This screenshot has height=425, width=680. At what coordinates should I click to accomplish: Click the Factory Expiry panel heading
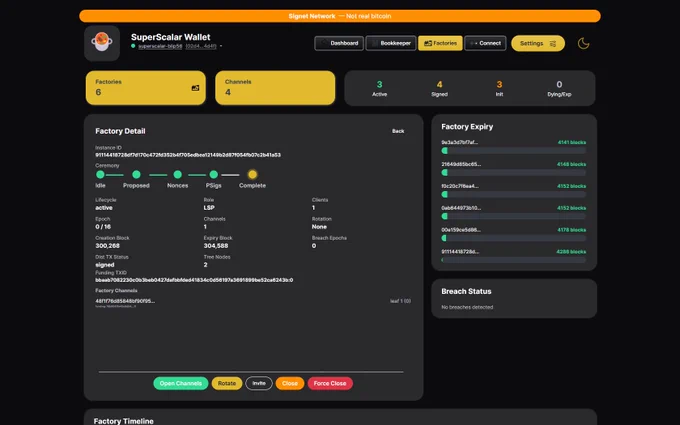click(x=467, y=127)
